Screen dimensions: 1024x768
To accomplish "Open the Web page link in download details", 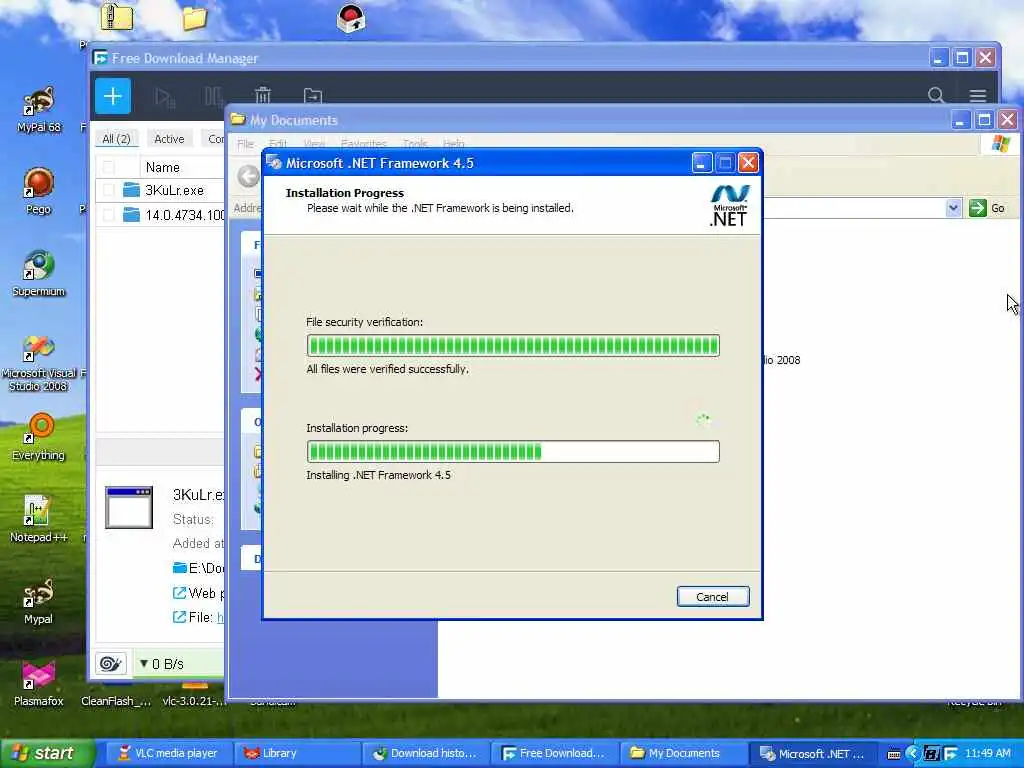I will click(x=199, y=593).
